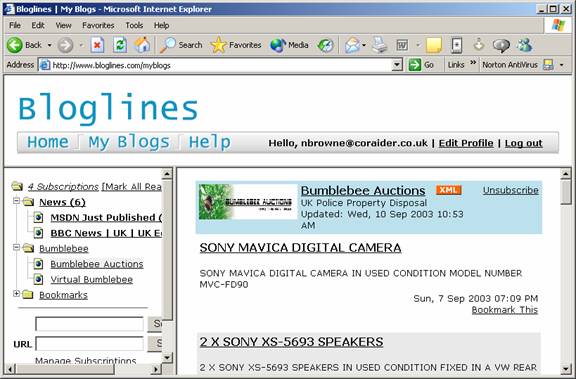The height and width of the screenshot is (379, 576).
Task: Open the Bumblebee Auctions header title link
Action: [x=363, y=191]
